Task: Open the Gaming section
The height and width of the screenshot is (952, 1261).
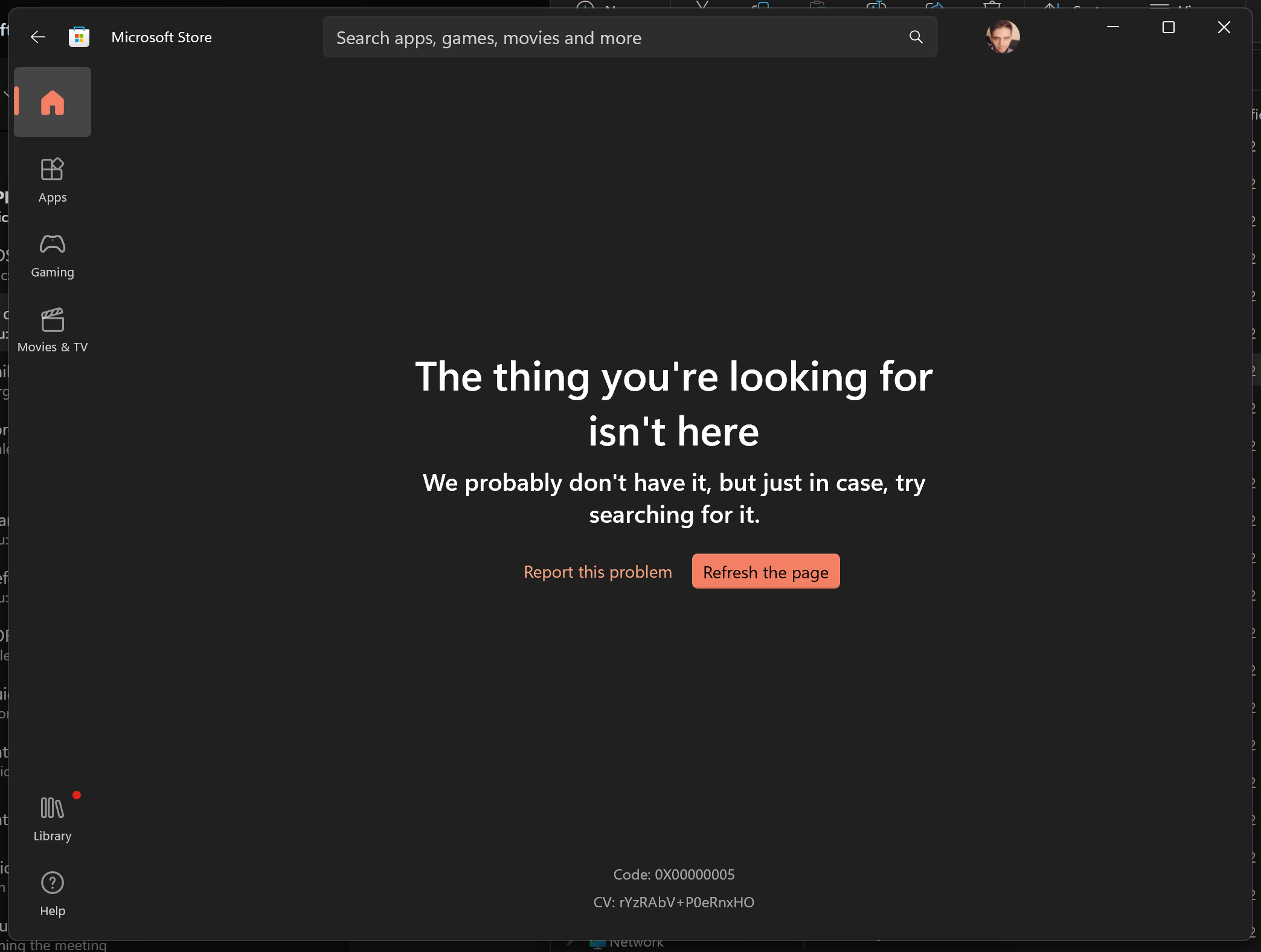Action: tap(52, 254)
